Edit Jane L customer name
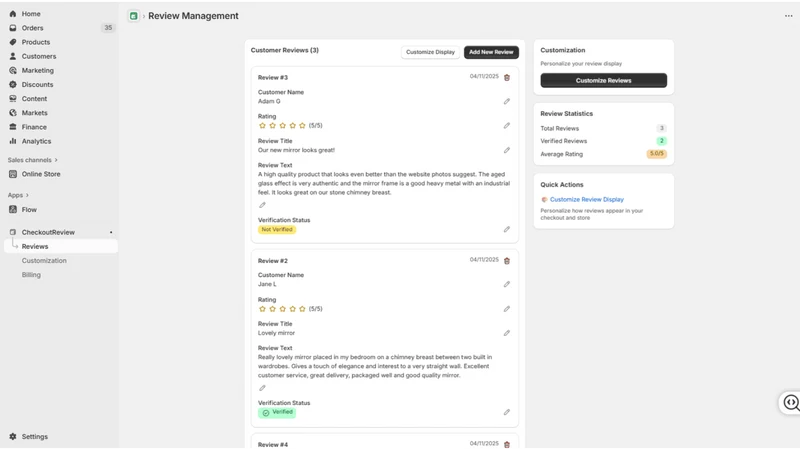The width and height of the screenshot is (800, 450). pos(507,284)
